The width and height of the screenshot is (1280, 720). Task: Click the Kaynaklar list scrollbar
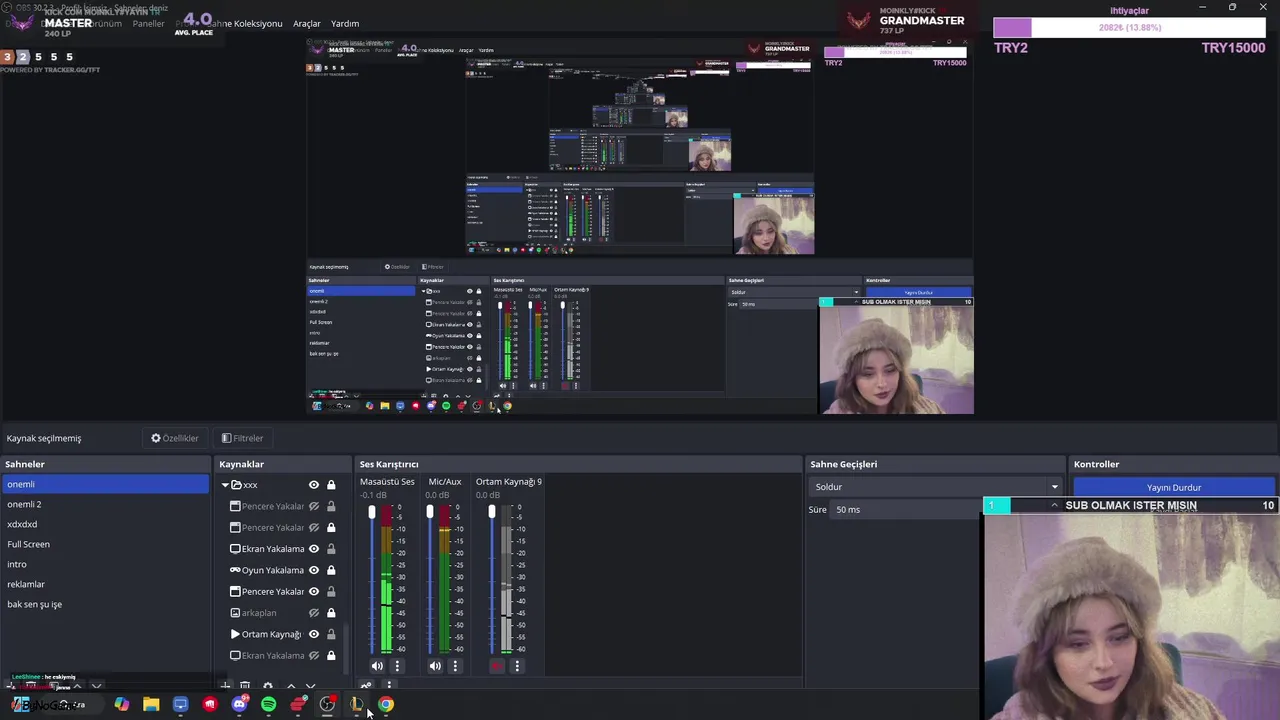click(346, 649)
